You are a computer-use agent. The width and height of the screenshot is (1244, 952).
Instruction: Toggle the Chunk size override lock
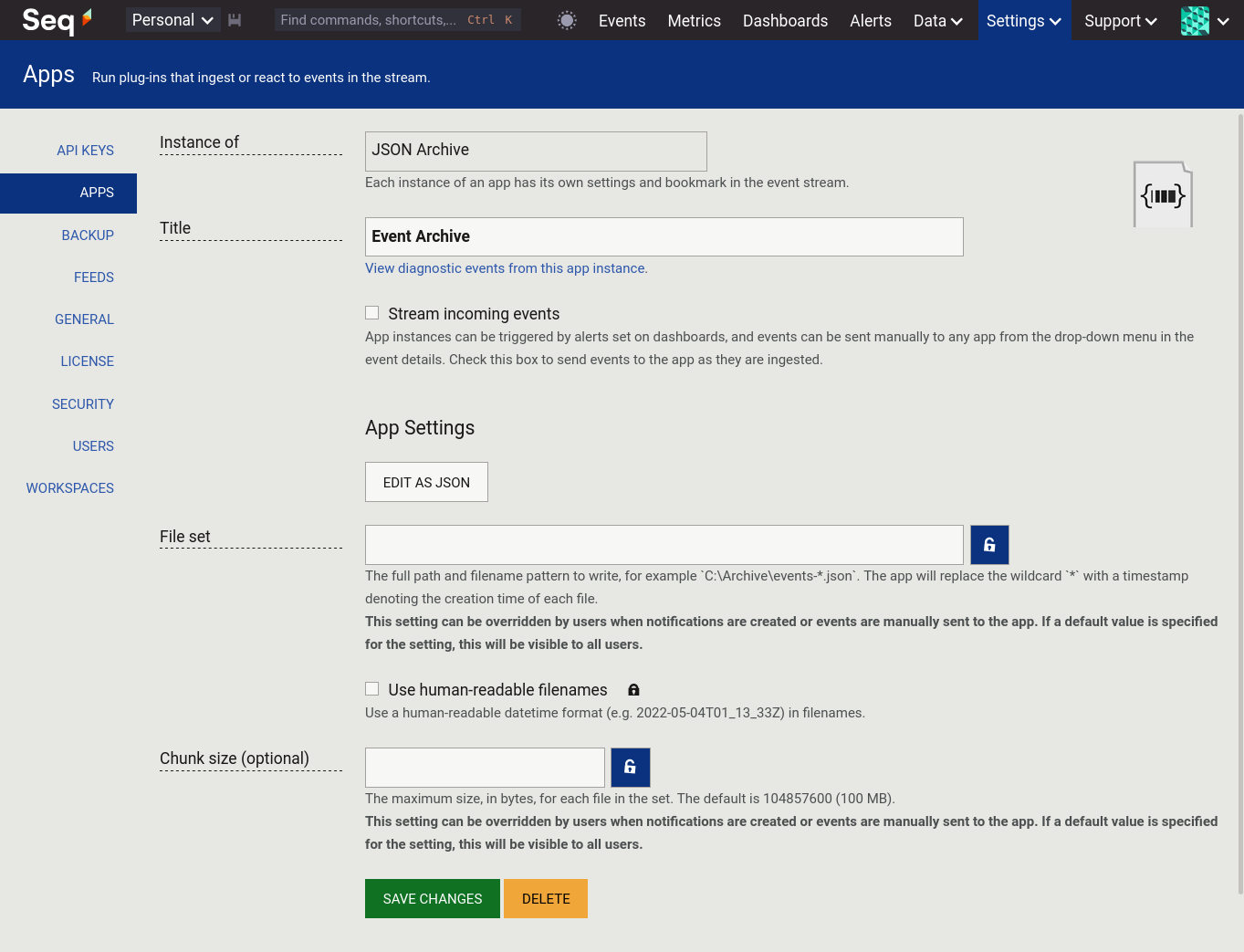point(630,768)
